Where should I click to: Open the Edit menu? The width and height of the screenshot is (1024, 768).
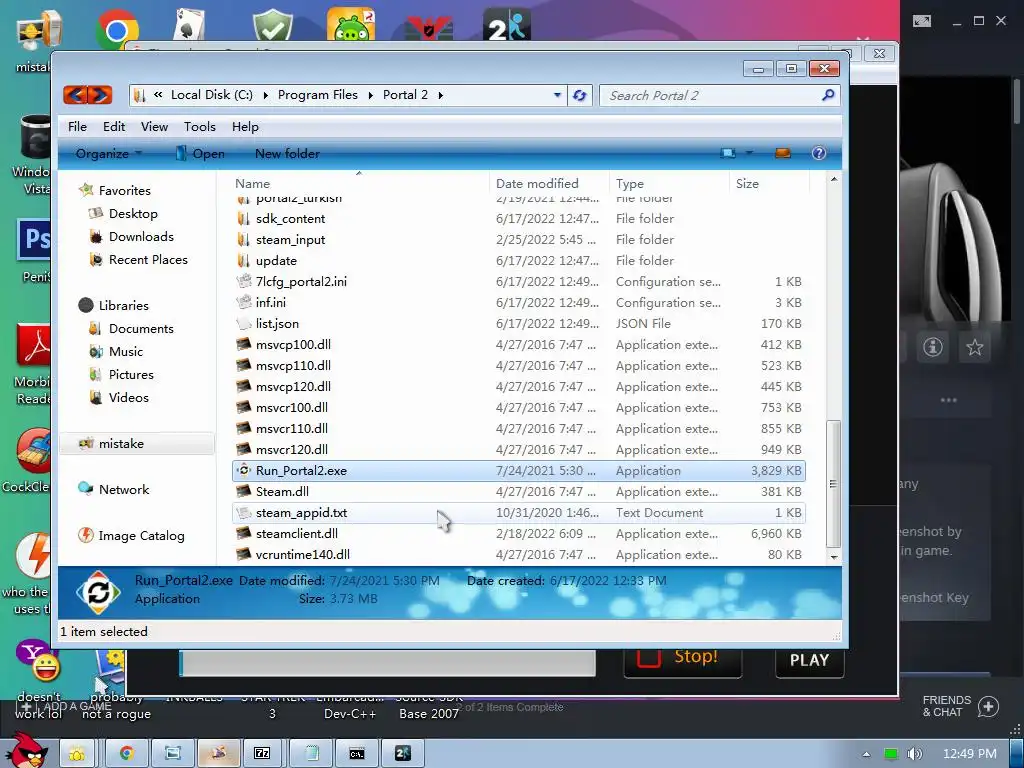click(x=114, y=127)
